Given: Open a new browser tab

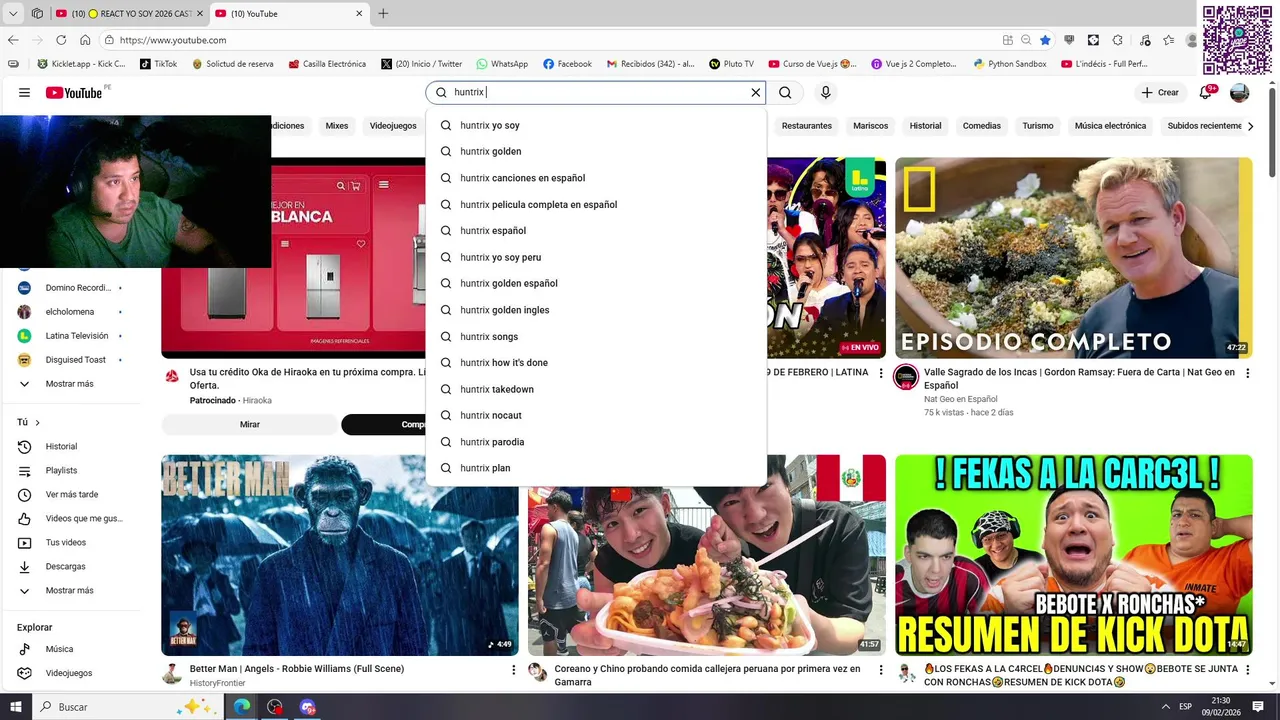Looking at the screenshot, I should [x=383, y=14].
